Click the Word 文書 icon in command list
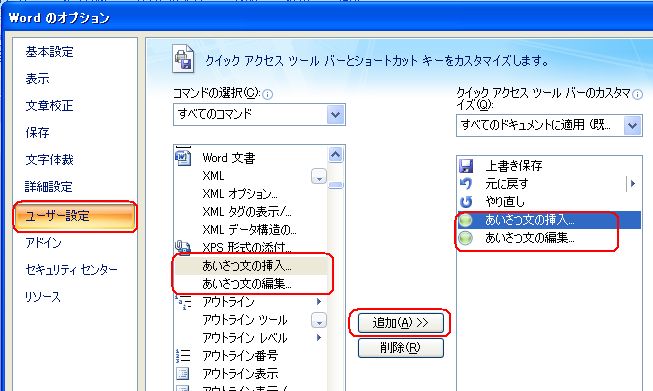The width and height of the screenshot is (653, 391). [x=183, y=157]
